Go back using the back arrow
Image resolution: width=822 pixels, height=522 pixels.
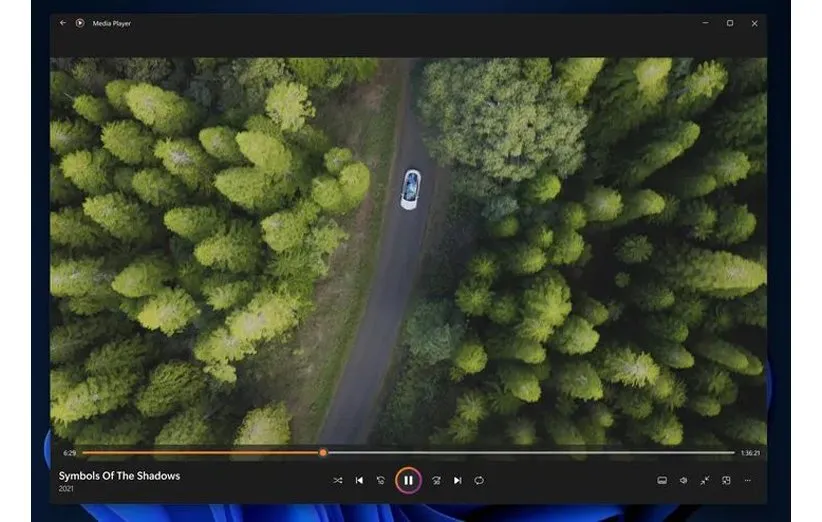[63, 23]
